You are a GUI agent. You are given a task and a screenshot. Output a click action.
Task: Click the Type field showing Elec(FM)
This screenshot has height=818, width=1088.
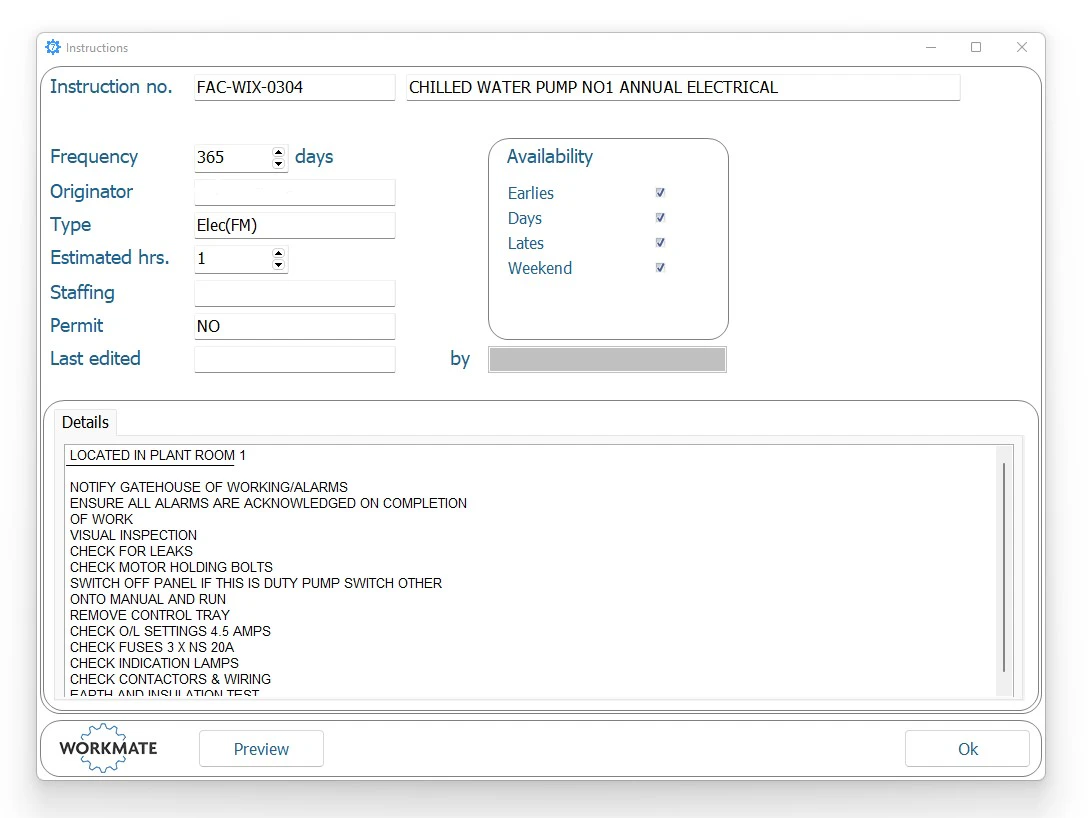[x=294, y=225]
